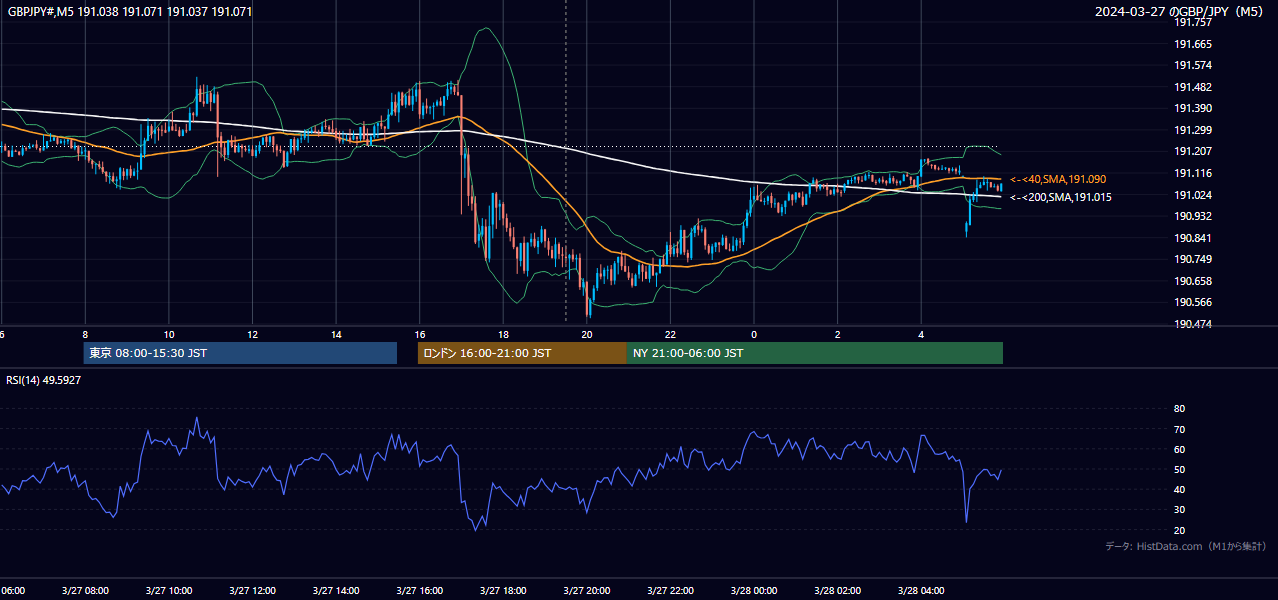Click hour label 18 under price chart
This screenshot has width=1278, height=600.
point(503,335)
